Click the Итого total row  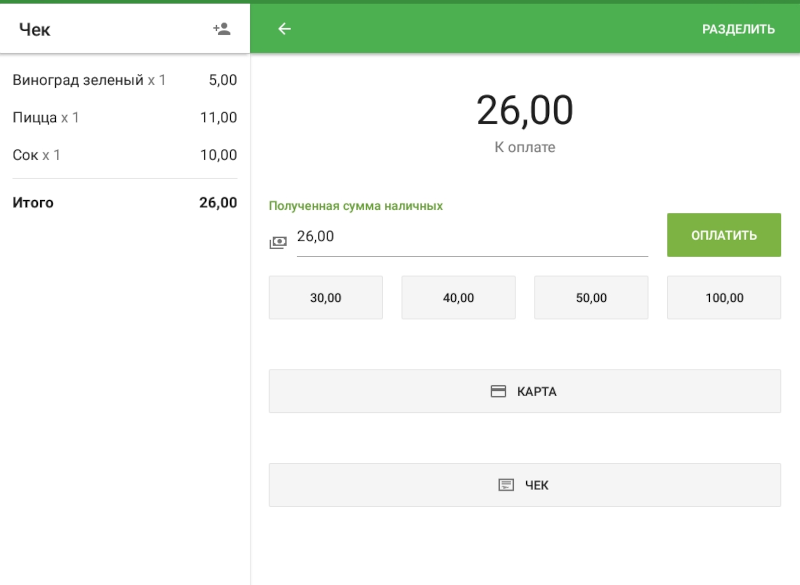tap(124, 202)
